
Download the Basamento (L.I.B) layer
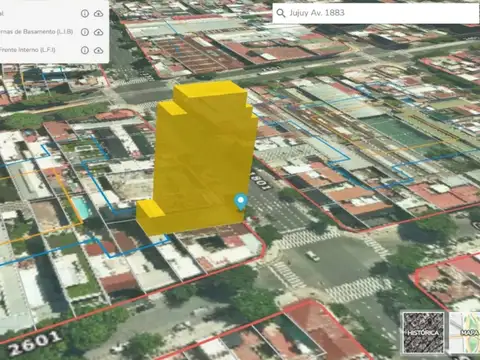coord(98,32)
